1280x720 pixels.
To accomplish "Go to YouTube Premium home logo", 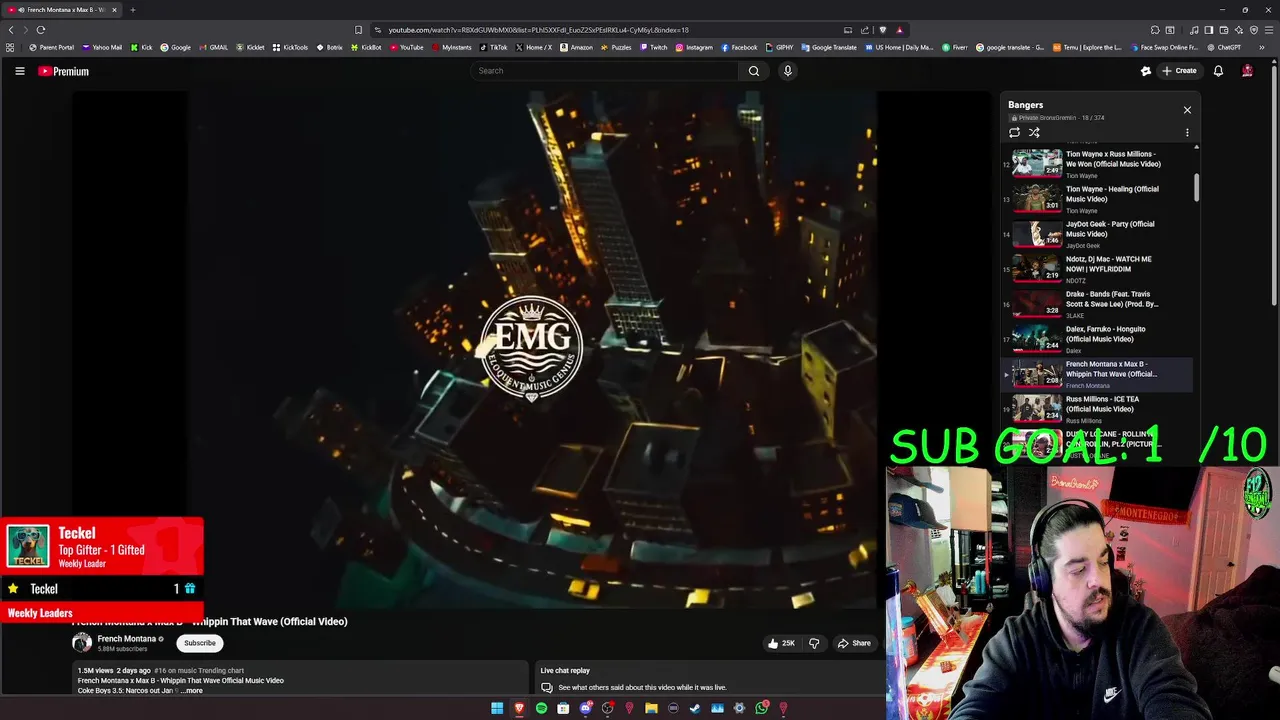I will pos(64,71).
